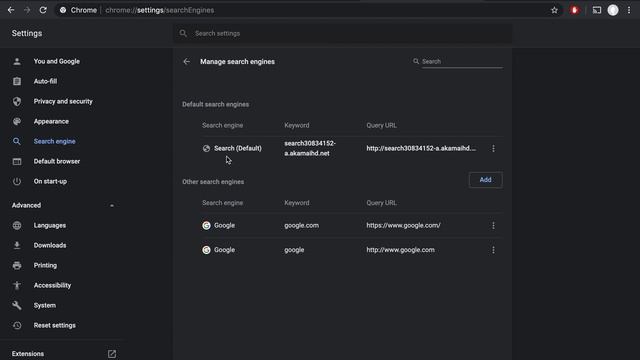Click the Accessibility figure icon
This screenshot has height=360, width=640.
pos(17,285)
